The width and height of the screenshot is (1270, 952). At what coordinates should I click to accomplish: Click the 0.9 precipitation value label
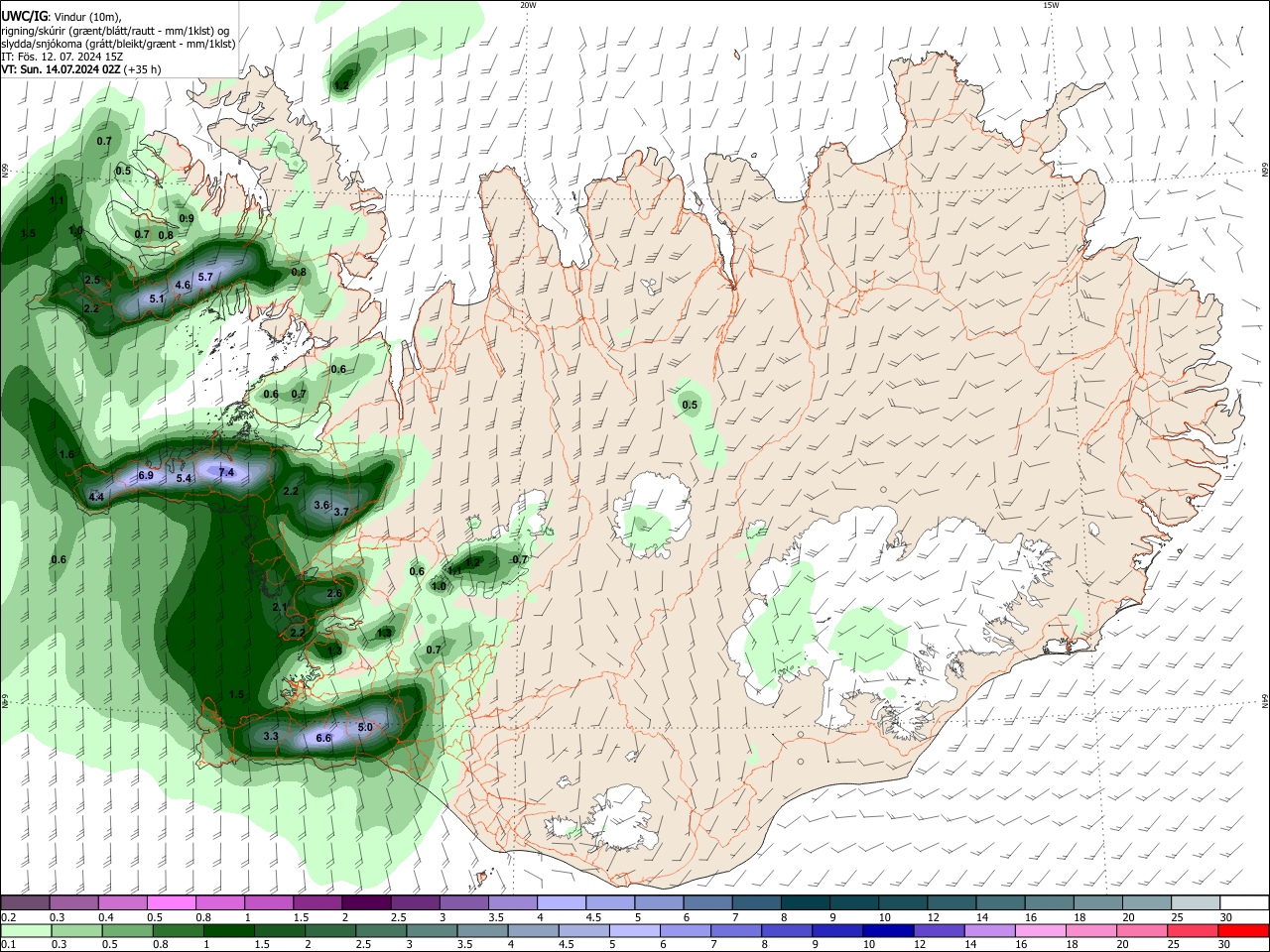pyautogui.click(x=187, y=219)
